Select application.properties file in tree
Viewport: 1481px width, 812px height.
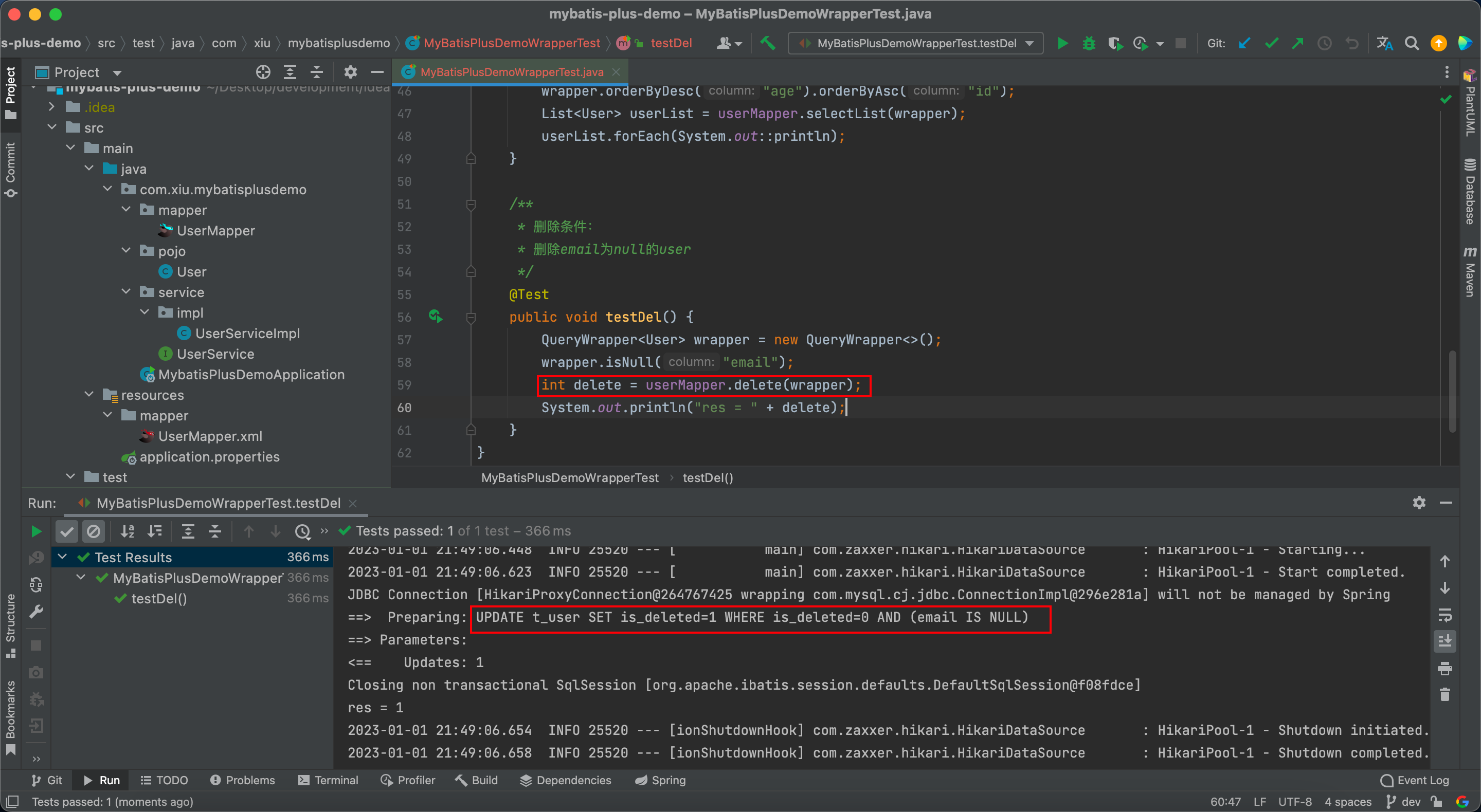coord(209,456)
